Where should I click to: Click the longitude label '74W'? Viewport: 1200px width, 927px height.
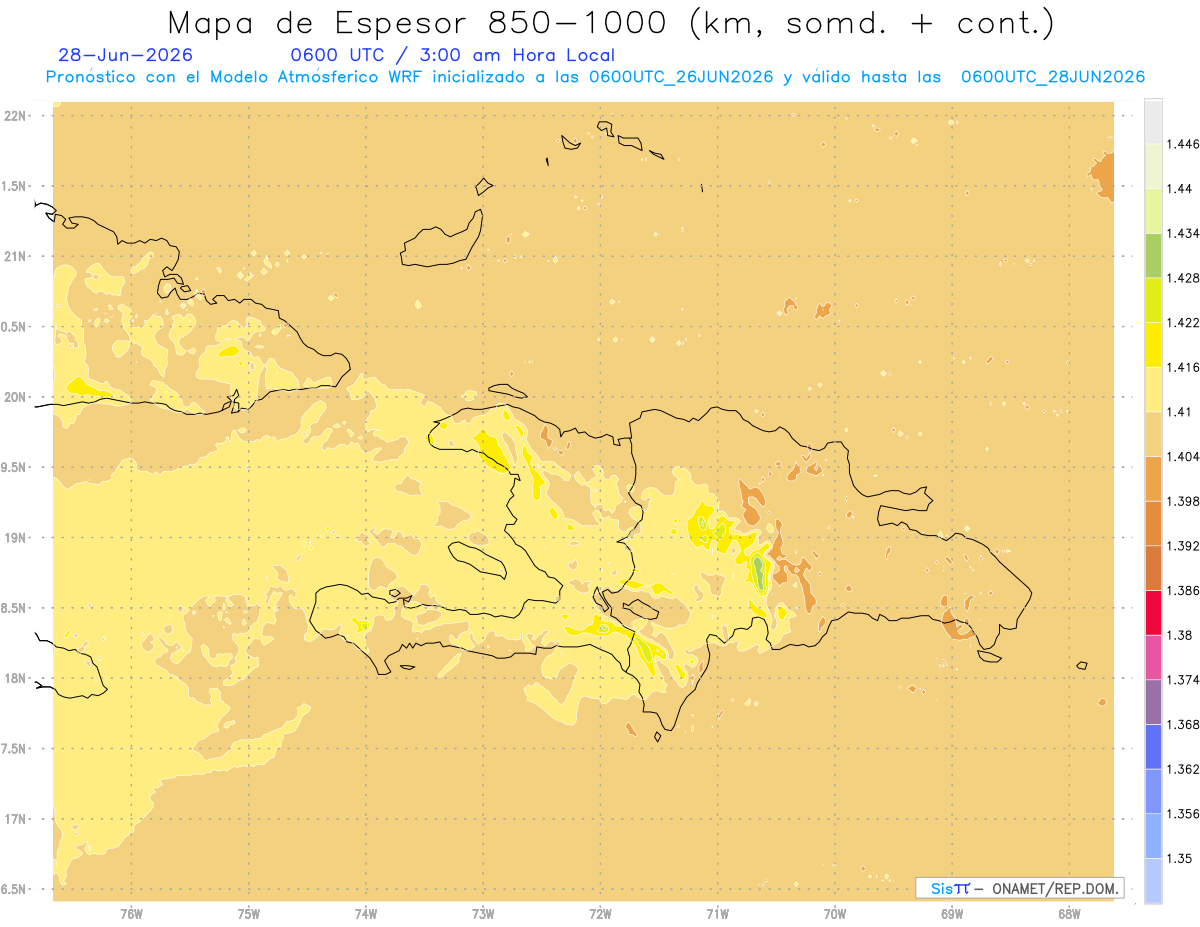(366, 915)
